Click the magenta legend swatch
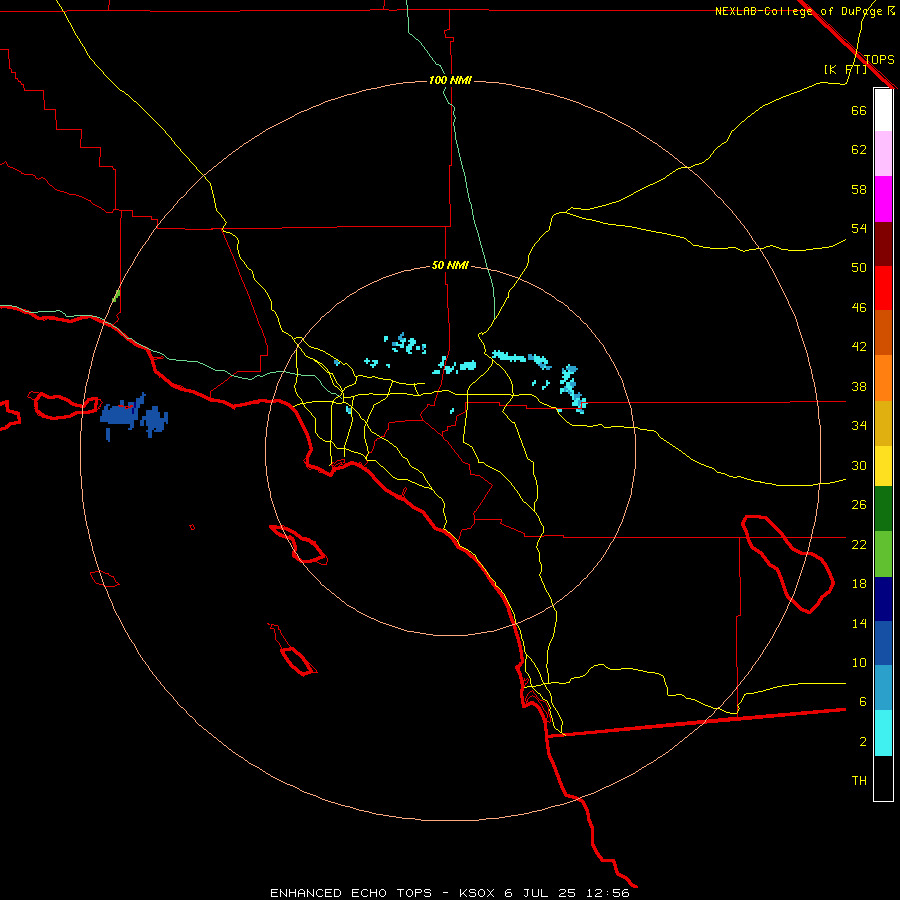Viewport: 900px width, 900px height. pos(883,199)
